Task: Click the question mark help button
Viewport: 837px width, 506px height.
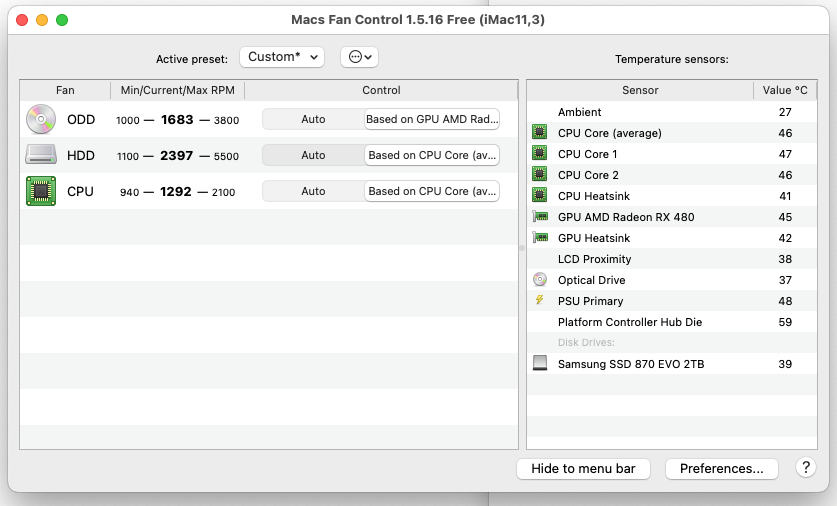Action: (806, 468)
